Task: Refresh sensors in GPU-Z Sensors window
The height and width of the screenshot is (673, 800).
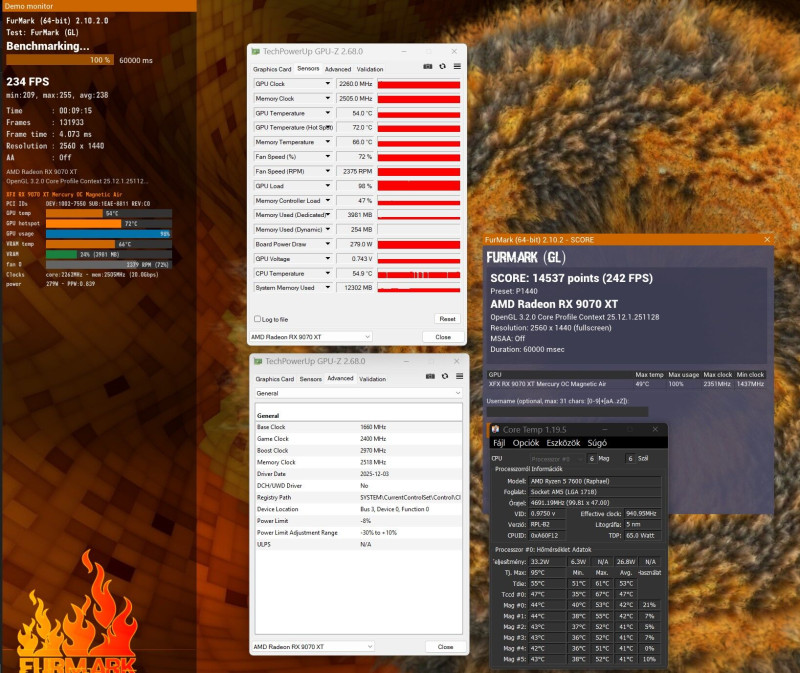Action: [442, 66]
